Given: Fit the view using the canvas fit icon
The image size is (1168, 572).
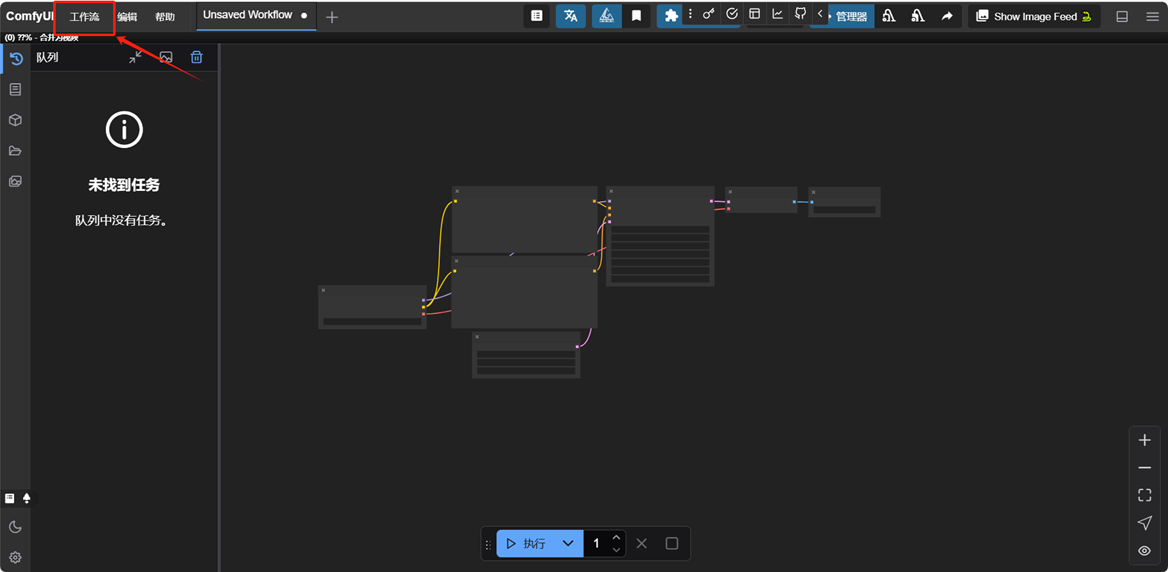Looking at the screenshot, I should [x=1145, y=495].
